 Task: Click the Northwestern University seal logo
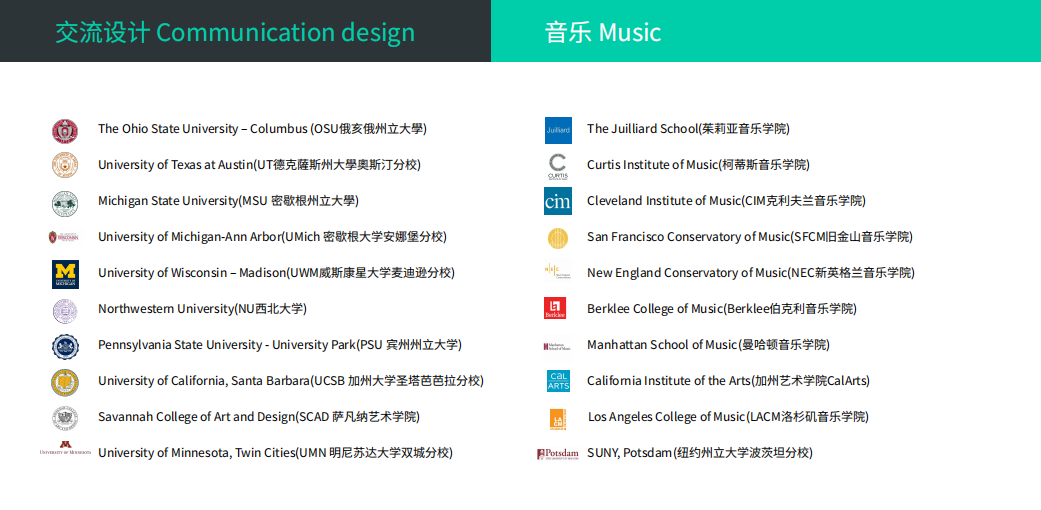[65, 311]
